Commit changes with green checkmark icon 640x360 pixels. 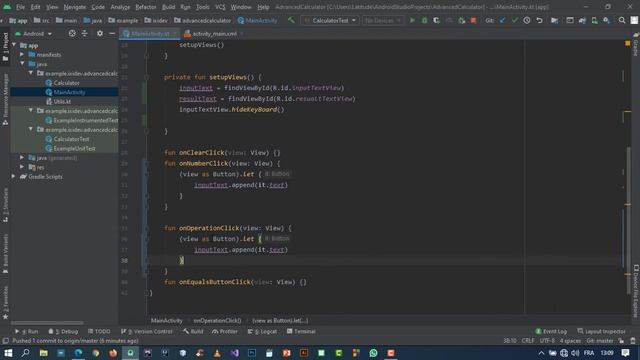[515, 20]
